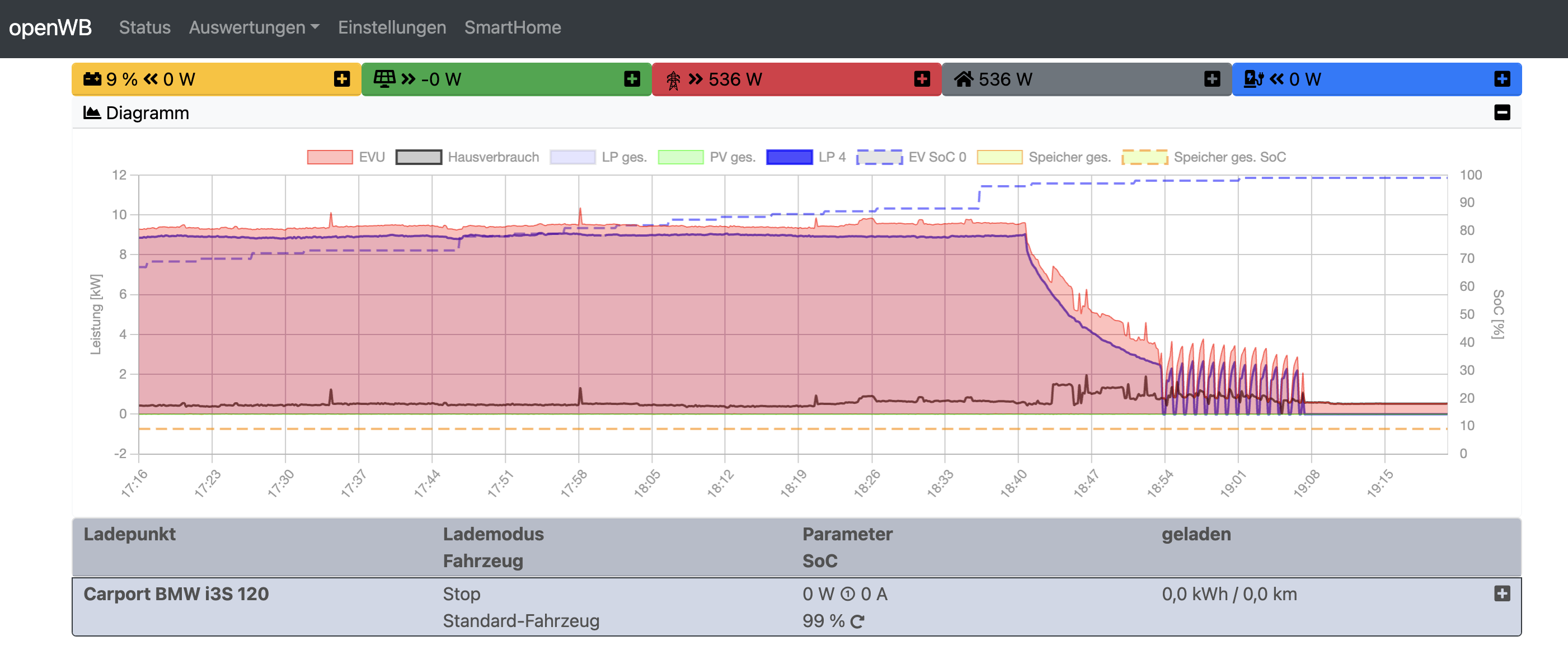
Task: Click the Diagramm chart icon
Action: pyautogui.click(x=92, y=113)
